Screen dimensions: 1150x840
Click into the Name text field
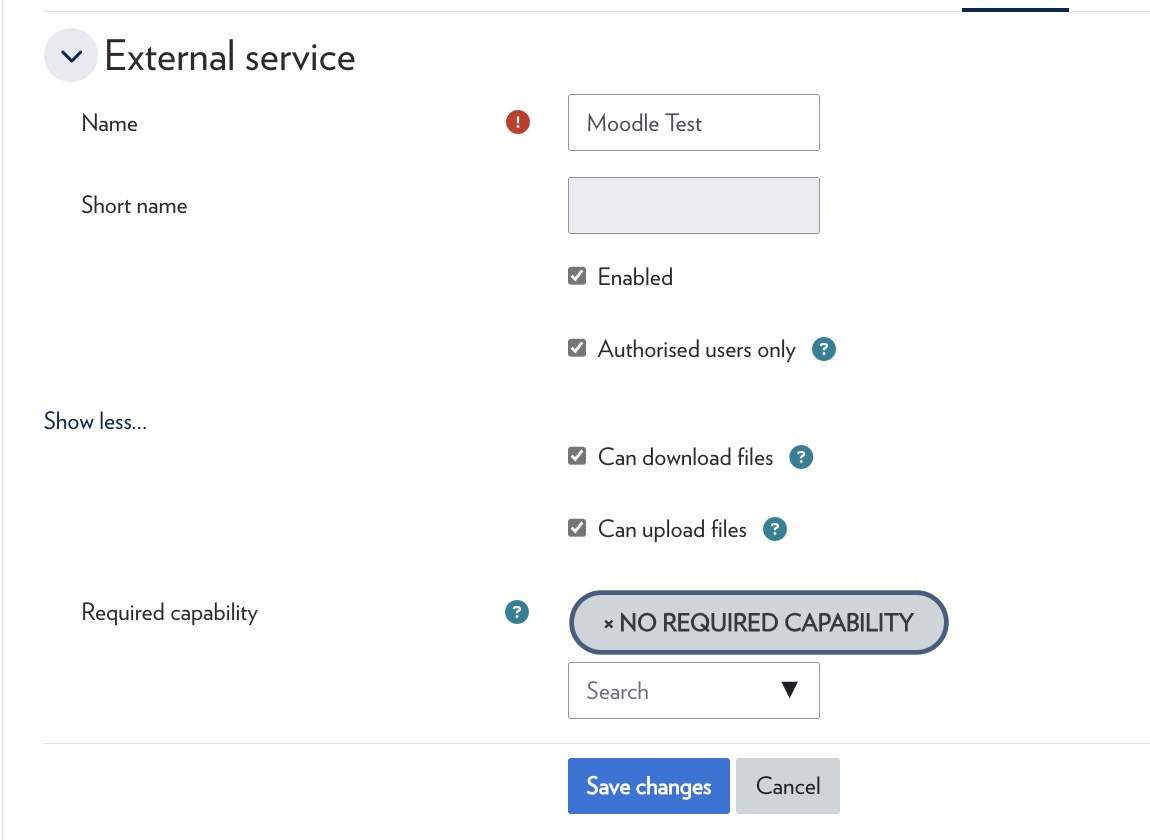pyautogui.click(x=693, y=123)
